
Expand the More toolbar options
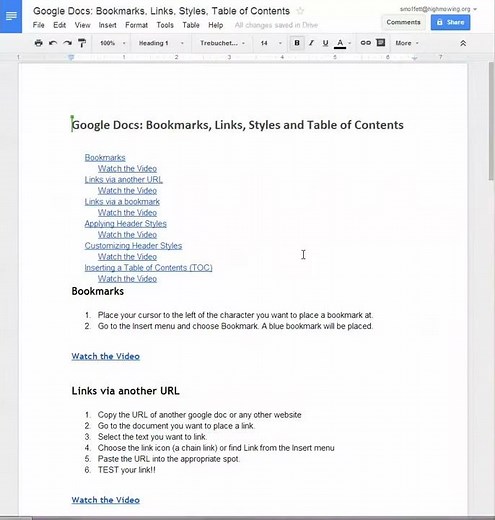(407, 43)
